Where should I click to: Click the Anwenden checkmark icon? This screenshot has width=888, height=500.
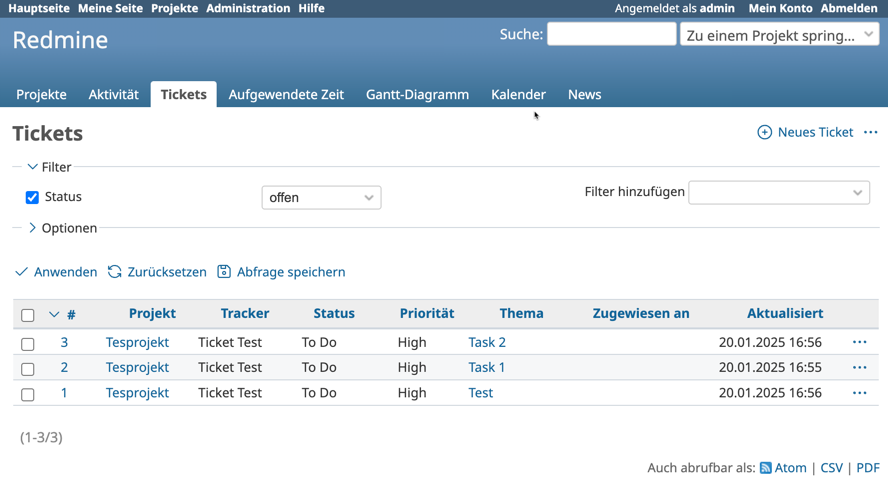(x=21, y=272)
